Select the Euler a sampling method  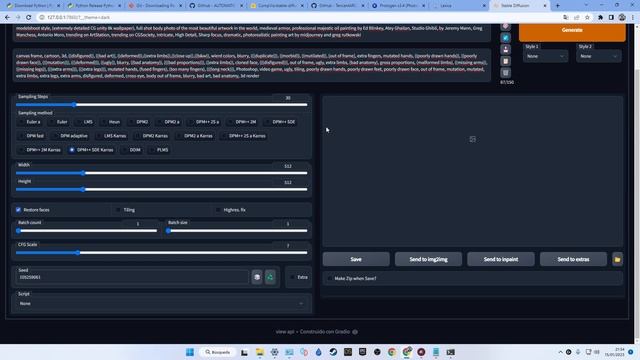point(30,122)
